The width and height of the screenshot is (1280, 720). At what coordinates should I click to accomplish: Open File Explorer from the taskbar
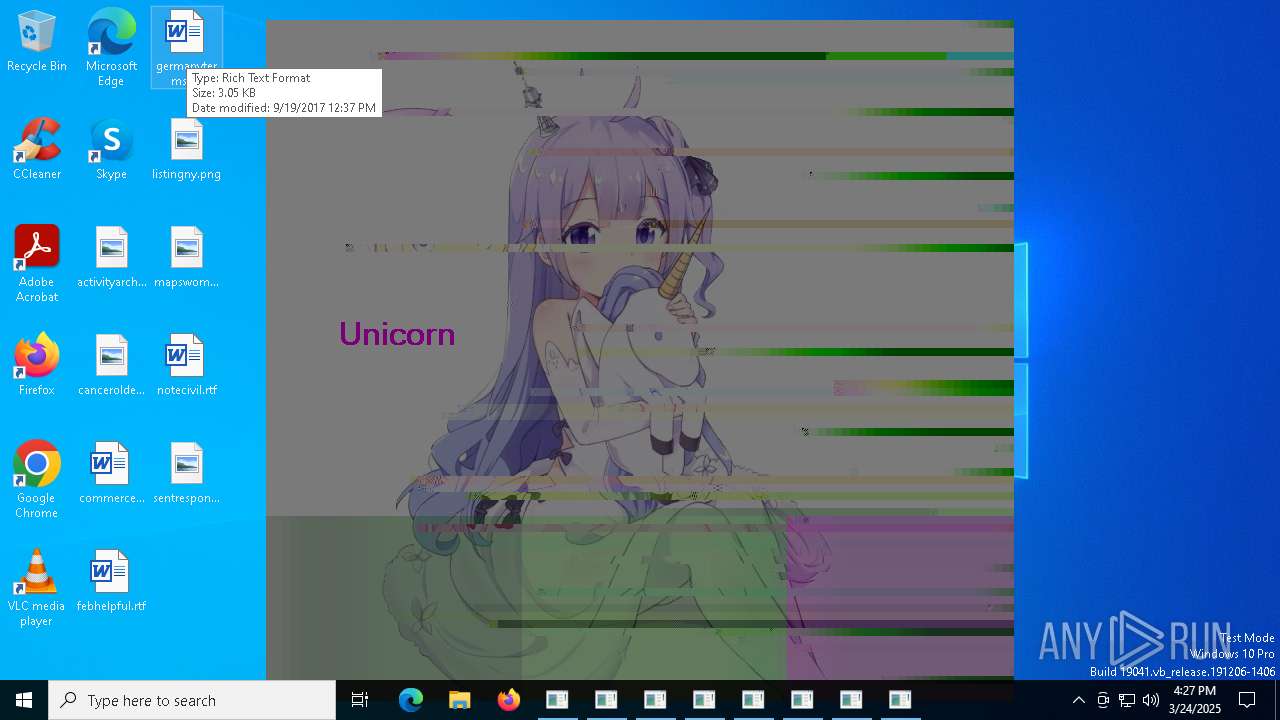tap(460, 700)
